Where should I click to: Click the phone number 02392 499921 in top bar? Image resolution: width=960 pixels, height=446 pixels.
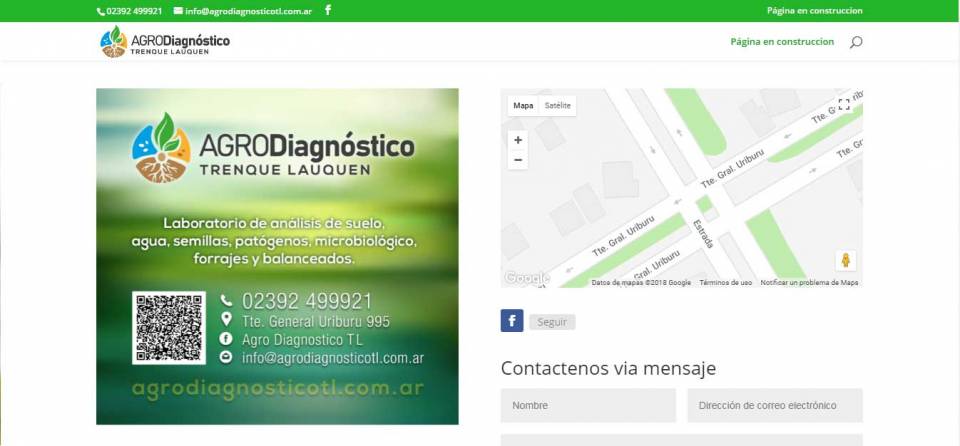pos(134,11)
